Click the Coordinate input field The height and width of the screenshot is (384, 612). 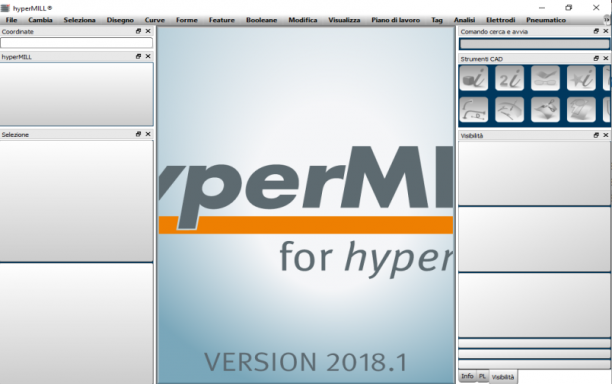76,43
